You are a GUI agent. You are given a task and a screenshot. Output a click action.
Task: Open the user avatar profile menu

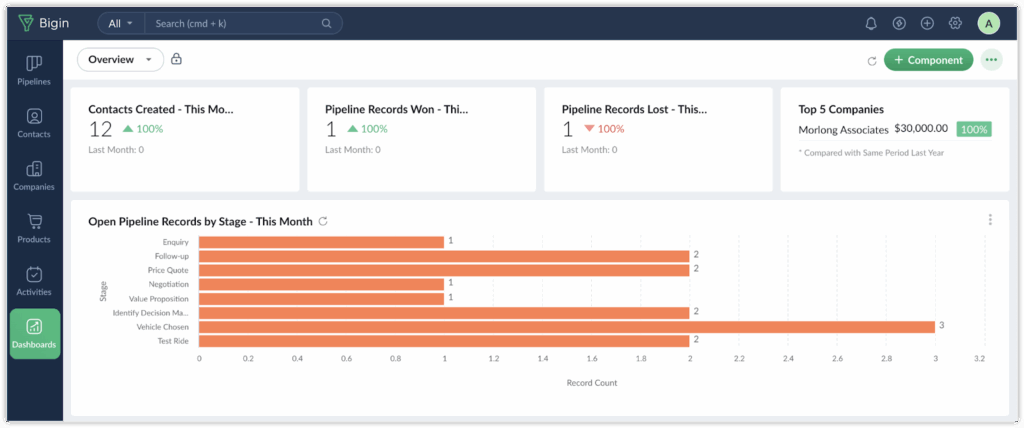pos(988,23)
